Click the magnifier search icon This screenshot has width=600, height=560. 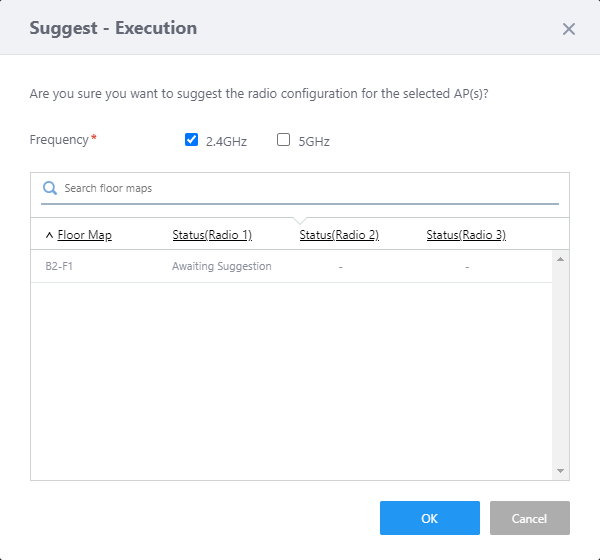pyautogui.click(x=50, y=188)
